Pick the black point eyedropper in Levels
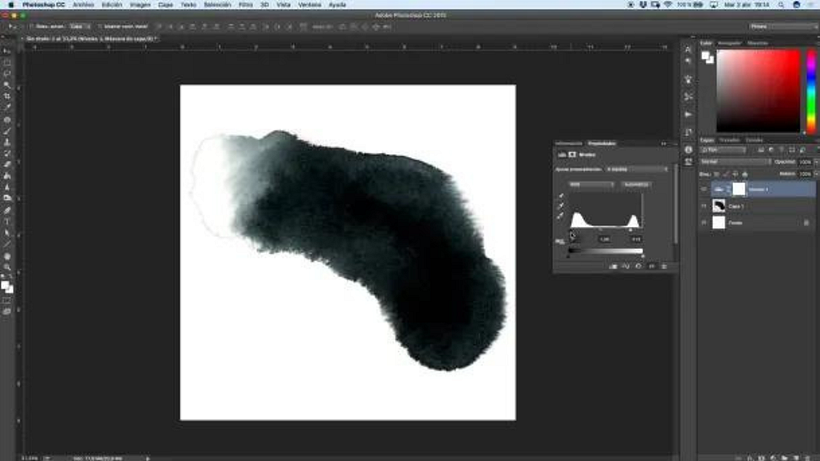The width and height of the screenshot is (820, 461). [x=561, y=197]
